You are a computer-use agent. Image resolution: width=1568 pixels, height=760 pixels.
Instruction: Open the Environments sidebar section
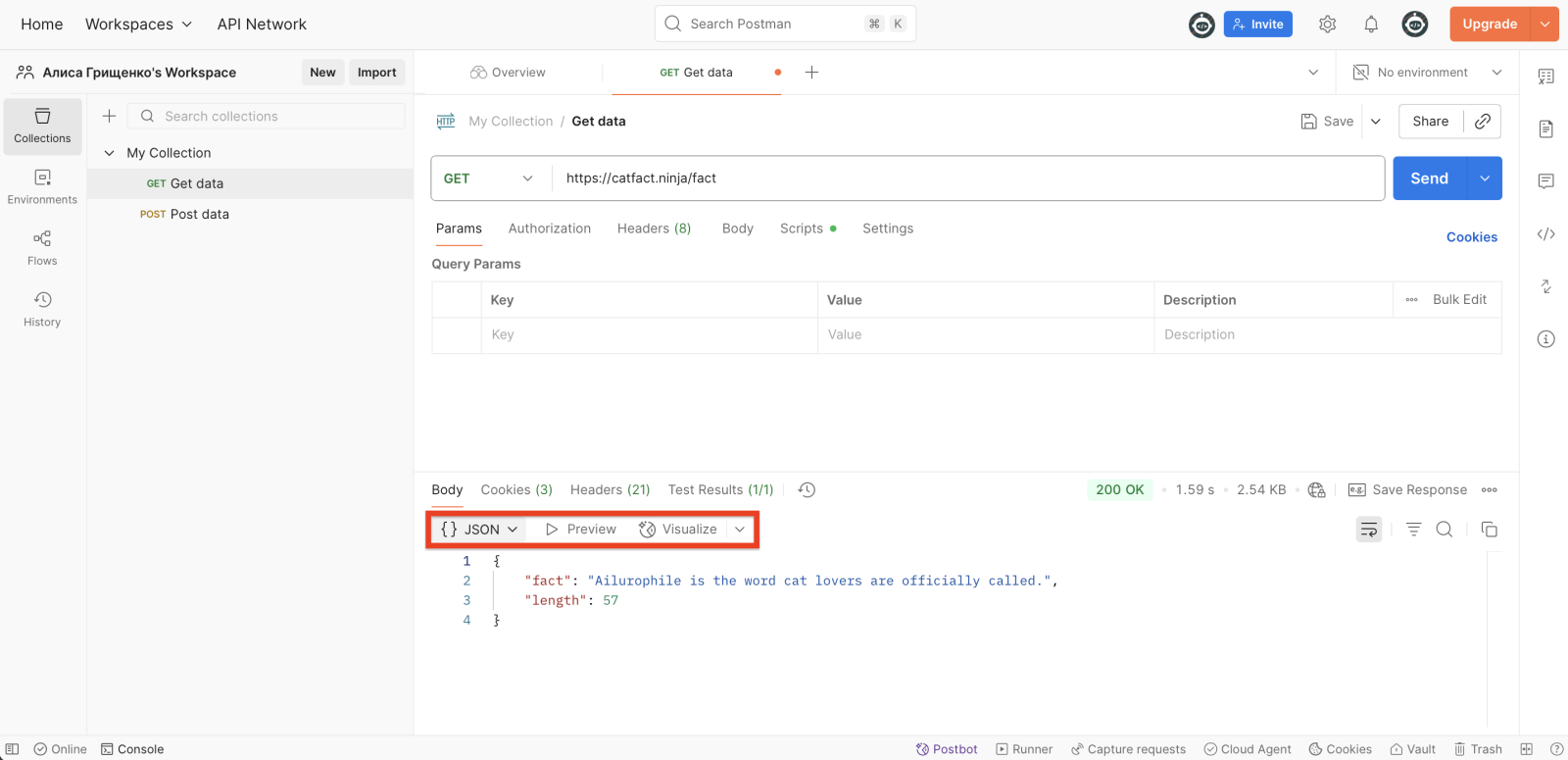click(42, 187)
